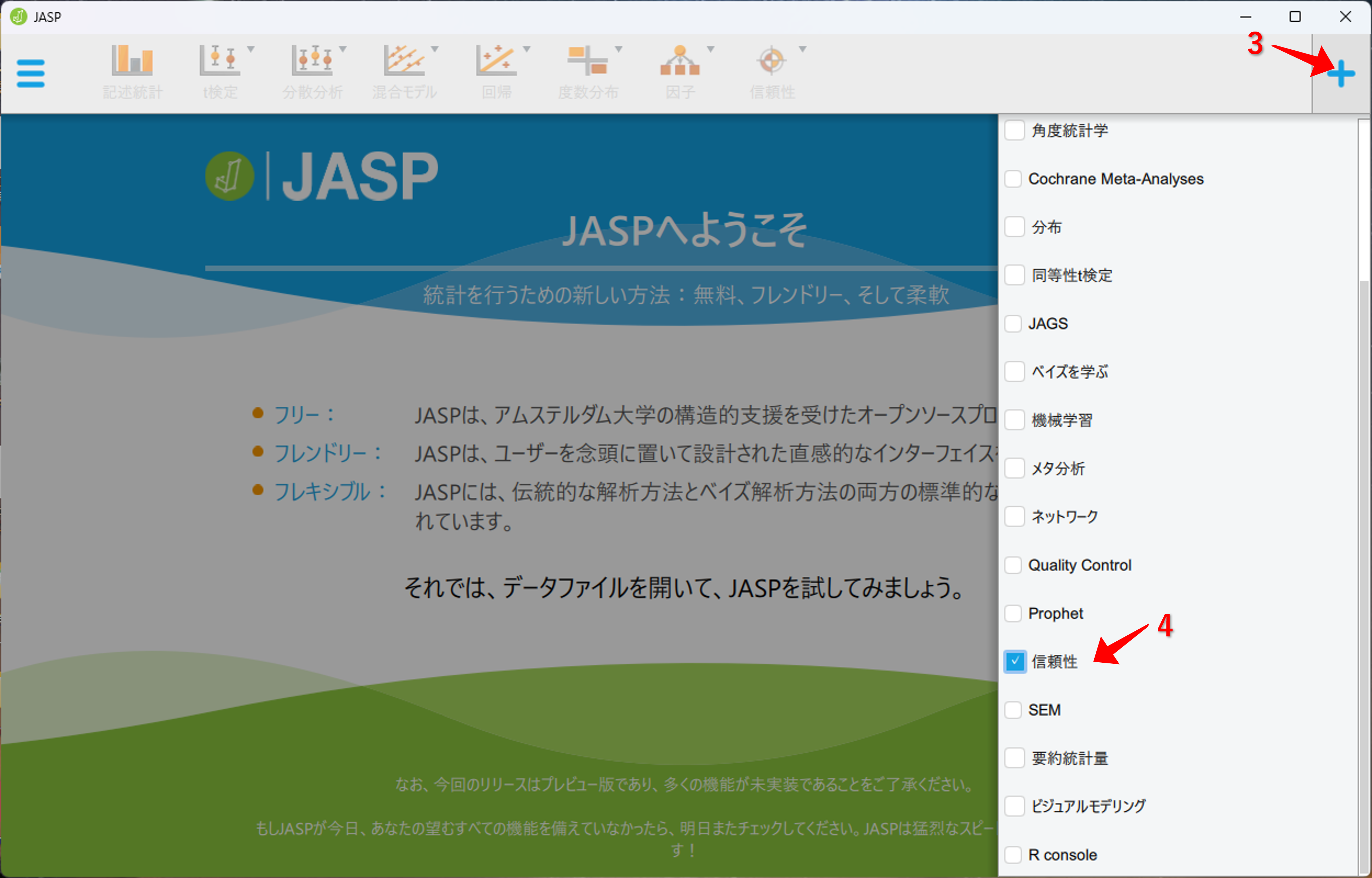Enable the 分布 module checkbox

coord(1014,227)
